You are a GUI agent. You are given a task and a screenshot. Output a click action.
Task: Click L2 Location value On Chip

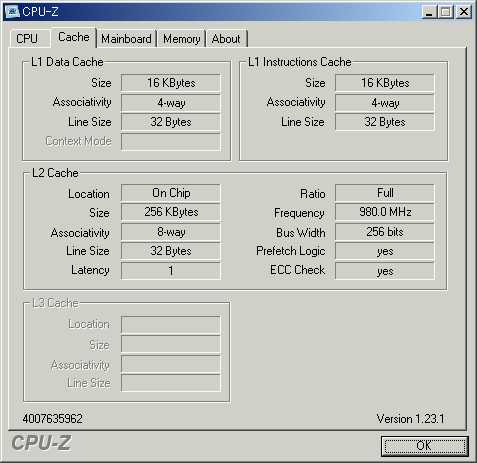point(171,193)
